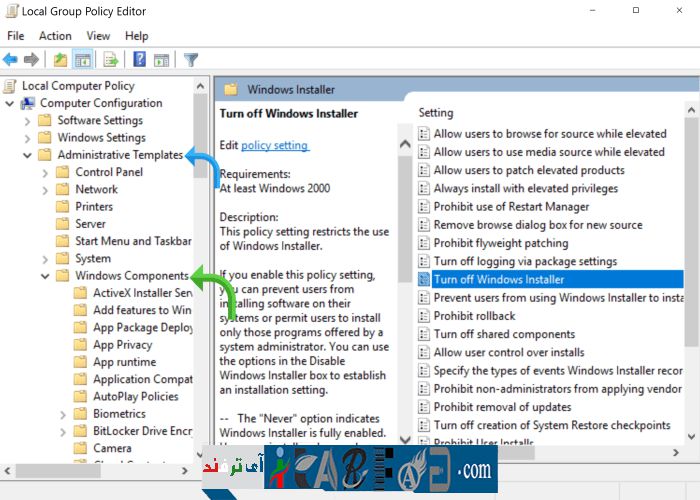Expand the System folder node
Image resolution: width=700 pixels, height=500 pixels.
(x=45, y=258)
